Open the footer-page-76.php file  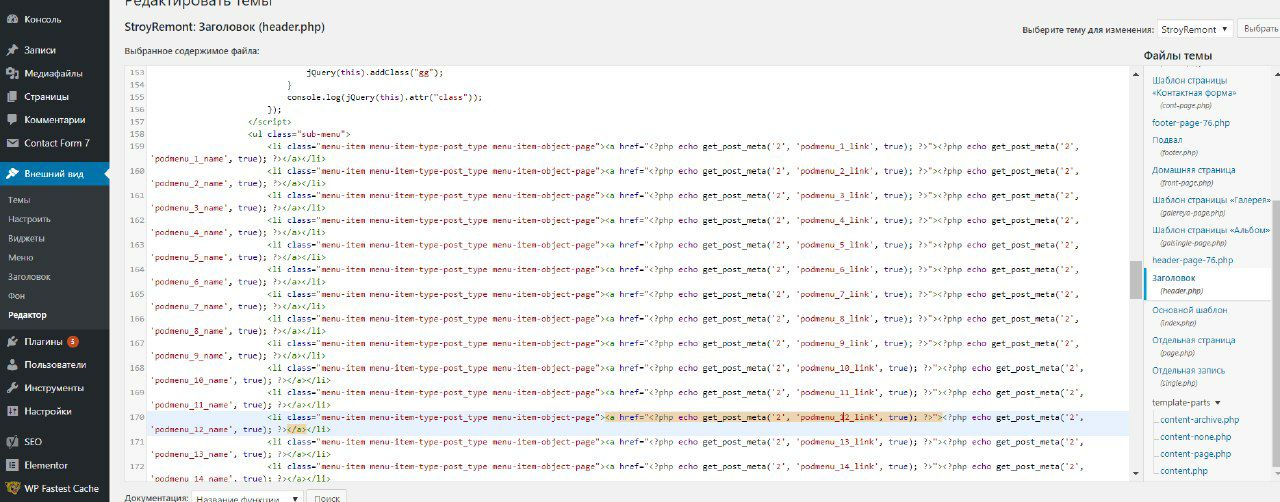[1191, 122]
